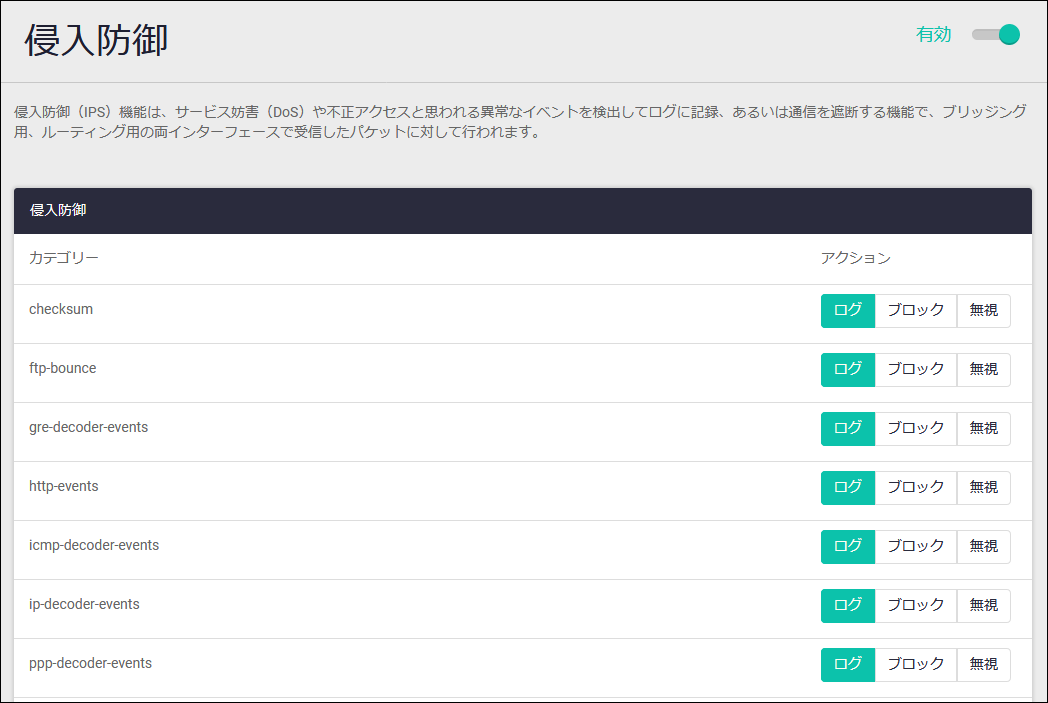Click the 侵入防御 panel header bar

tap(522, 210)
